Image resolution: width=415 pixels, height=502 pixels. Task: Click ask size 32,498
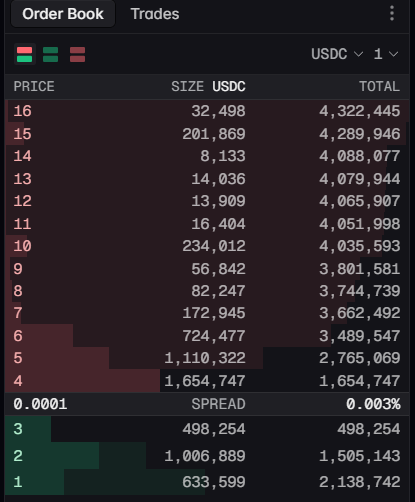[218, 111]
